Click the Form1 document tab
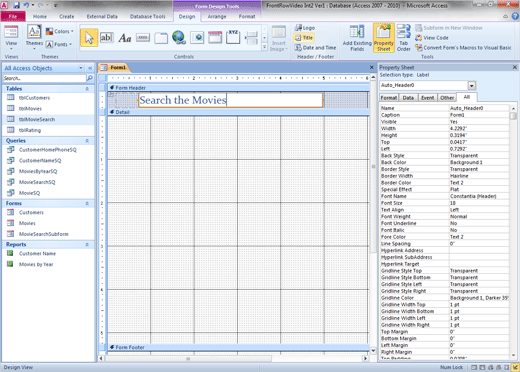Image resolution: width=520 pixels, height=372 pixels. (x=114, y=67)
